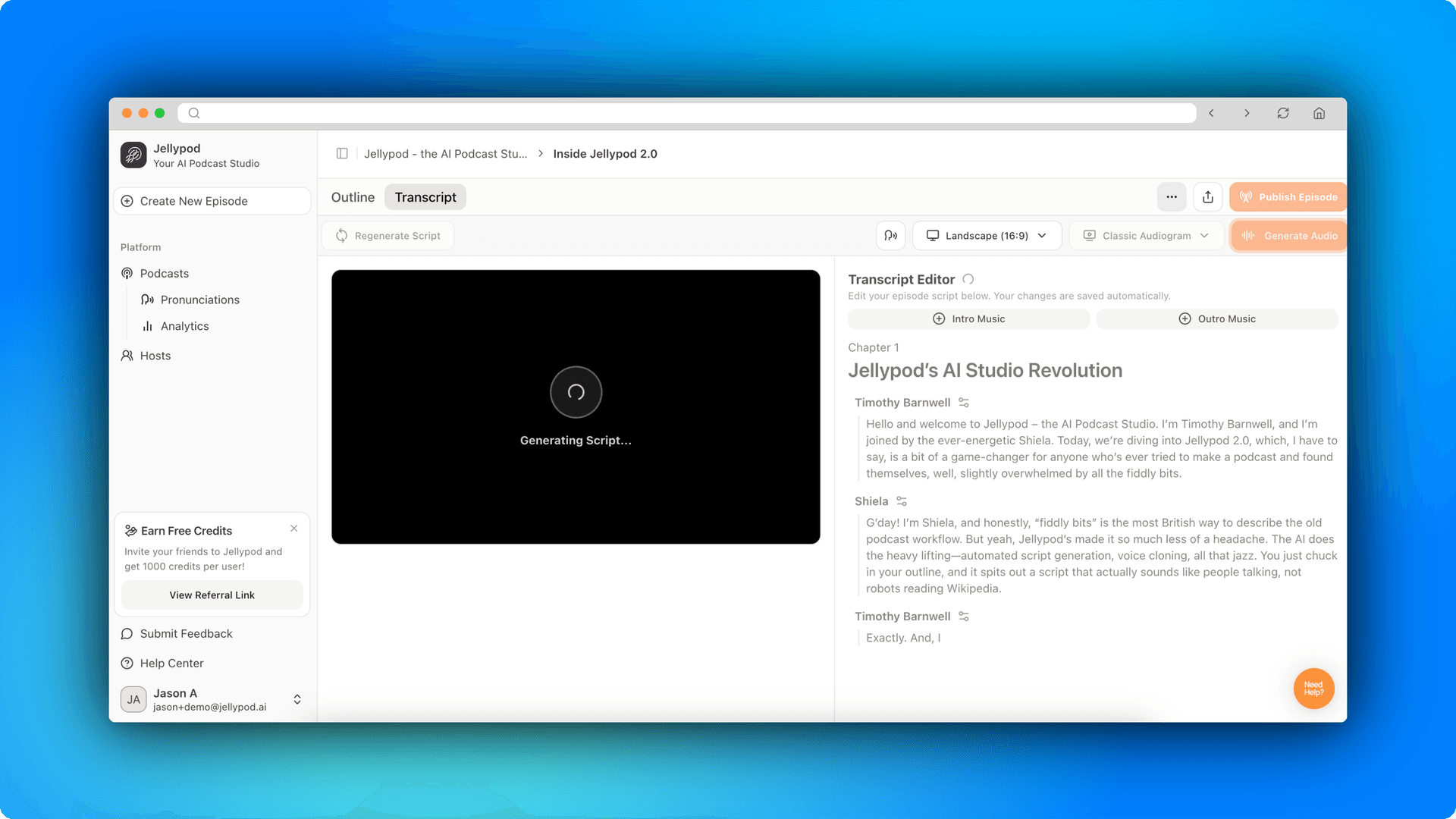The height and width of the screenshot is (819, 1456).
Task: Click the browser forward arrow
Action: 1247,113
